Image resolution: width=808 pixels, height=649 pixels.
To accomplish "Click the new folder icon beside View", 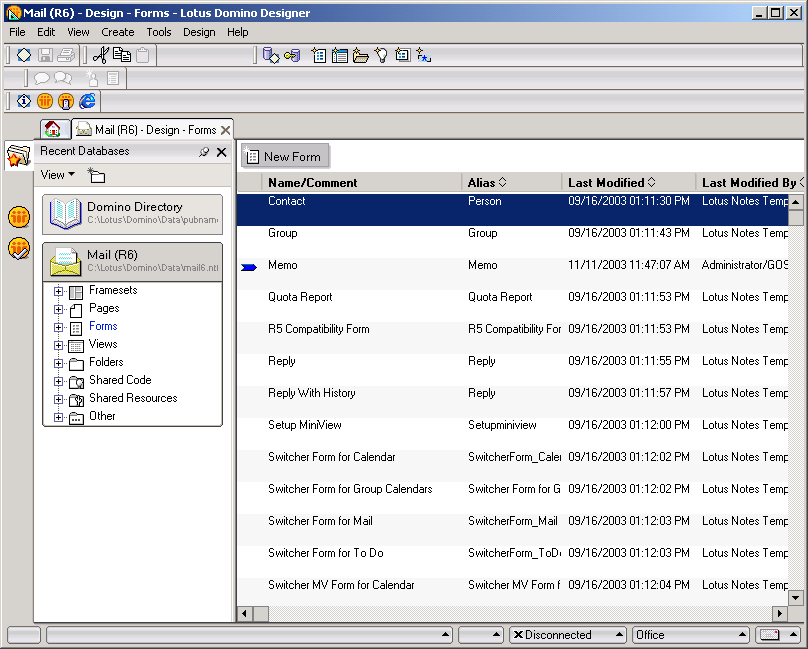I will pyautogui.click(x=96, y=176).
